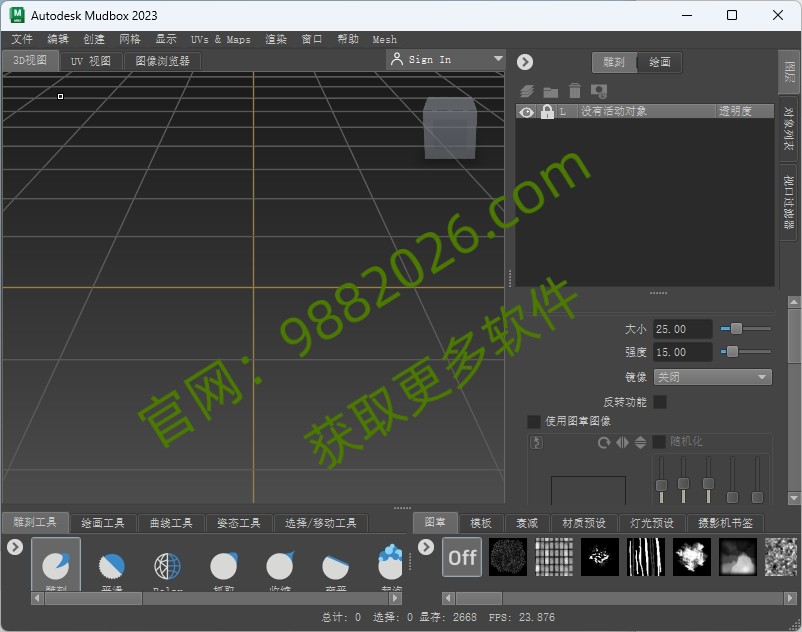Select the Relax tool globe icon

click(x=167, y=566)
